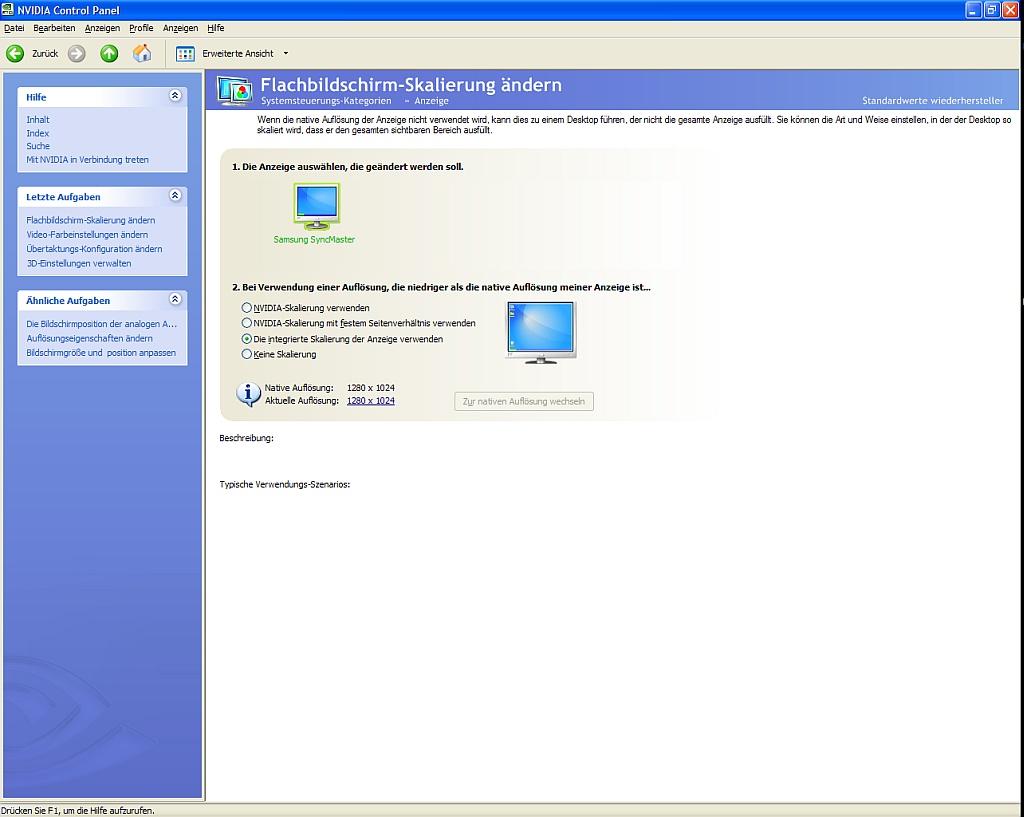The image size is (1024, 817).
Task: Open 'Übertaktungs-Konfiguration ändern' task link
Action: (94, 249)
